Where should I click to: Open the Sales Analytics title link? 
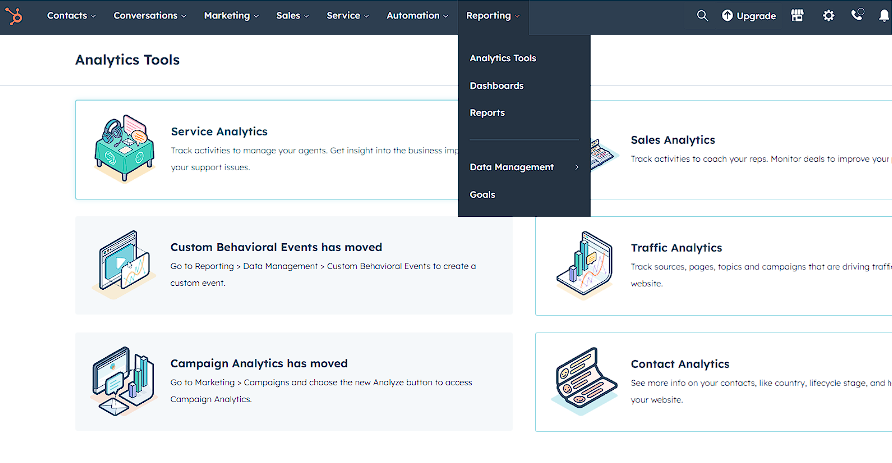(672, 140)
